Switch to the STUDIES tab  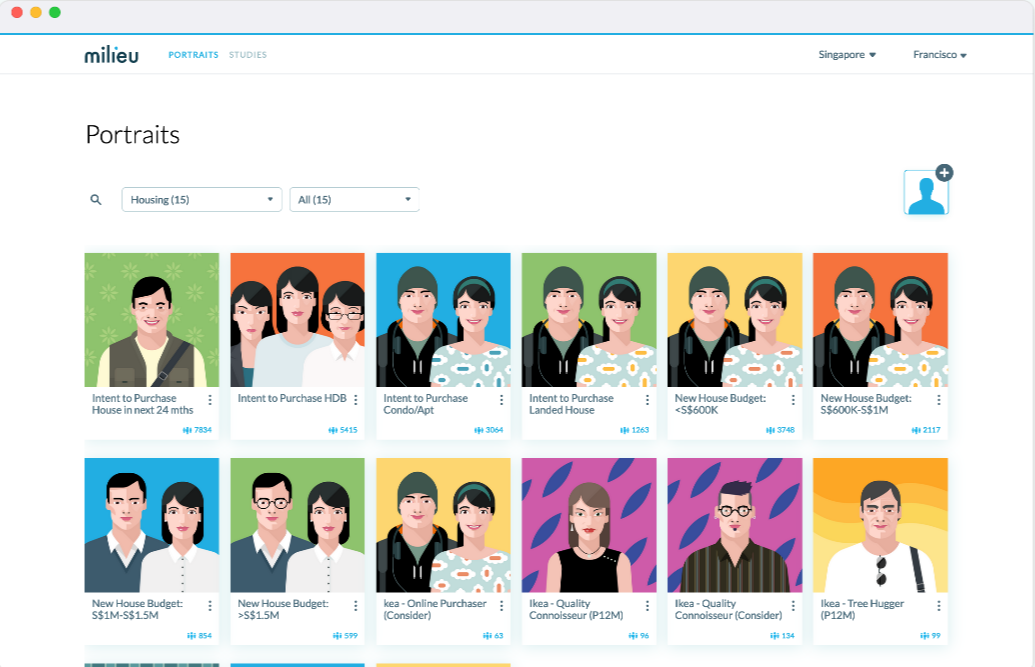pos(248,55)
